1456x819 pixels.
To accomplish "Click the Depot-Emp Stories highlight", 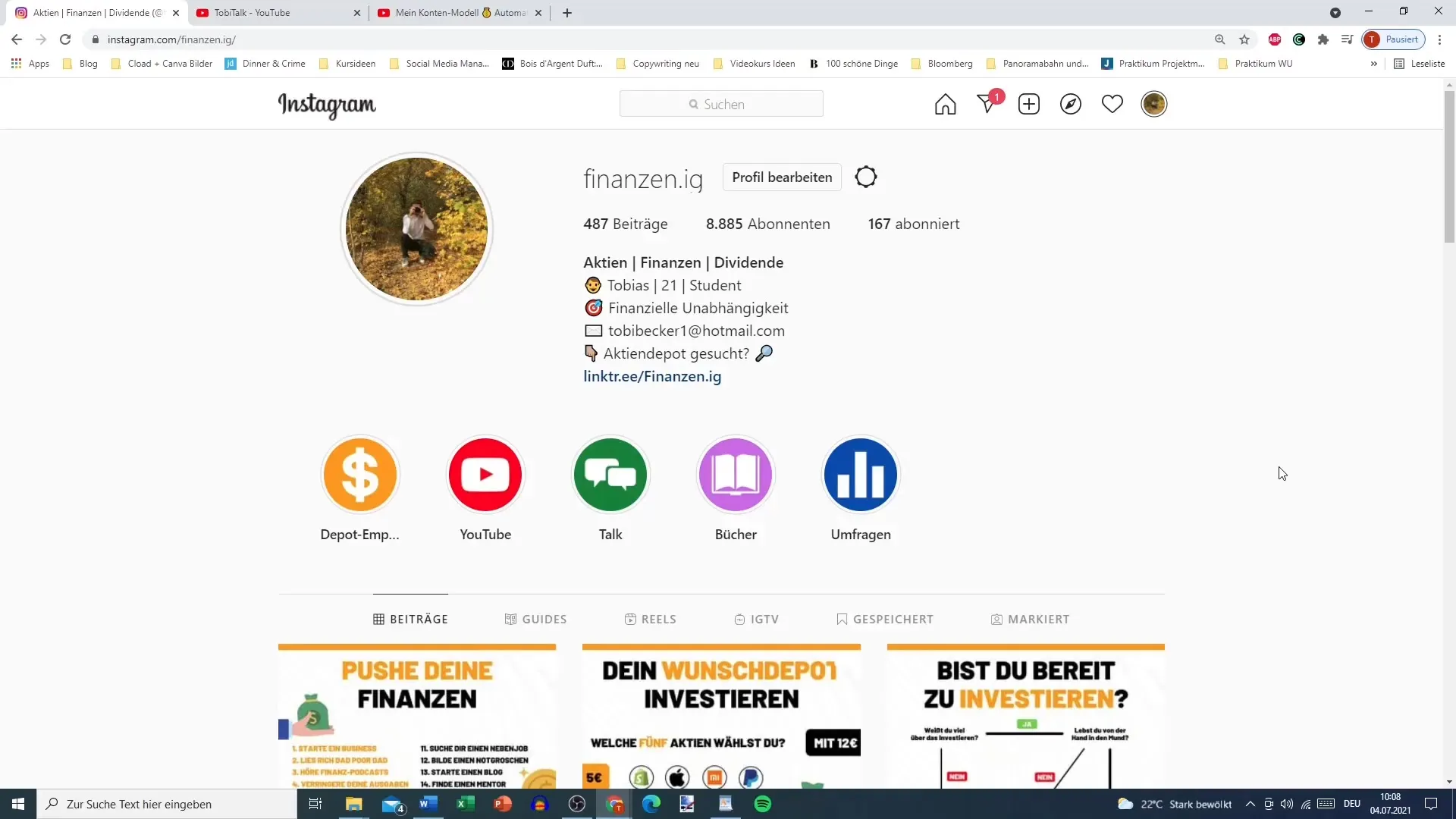I will (360, 474).
